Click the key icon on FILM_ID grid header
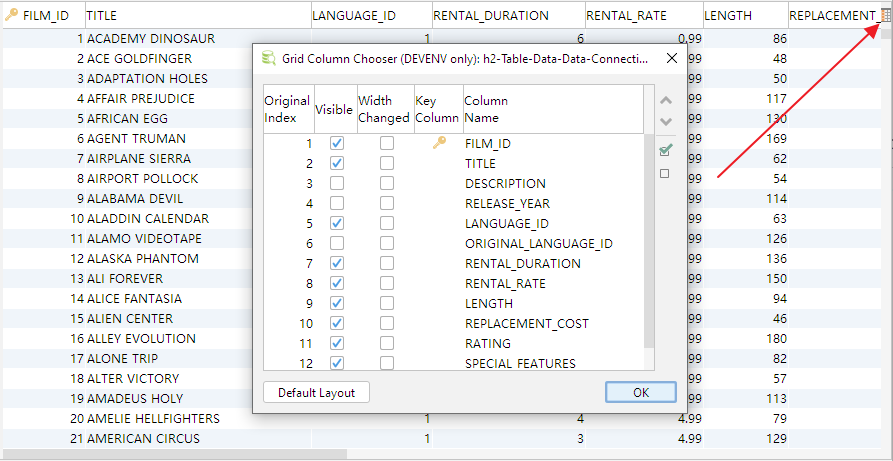Screen dimensions: 893x461 12,15
